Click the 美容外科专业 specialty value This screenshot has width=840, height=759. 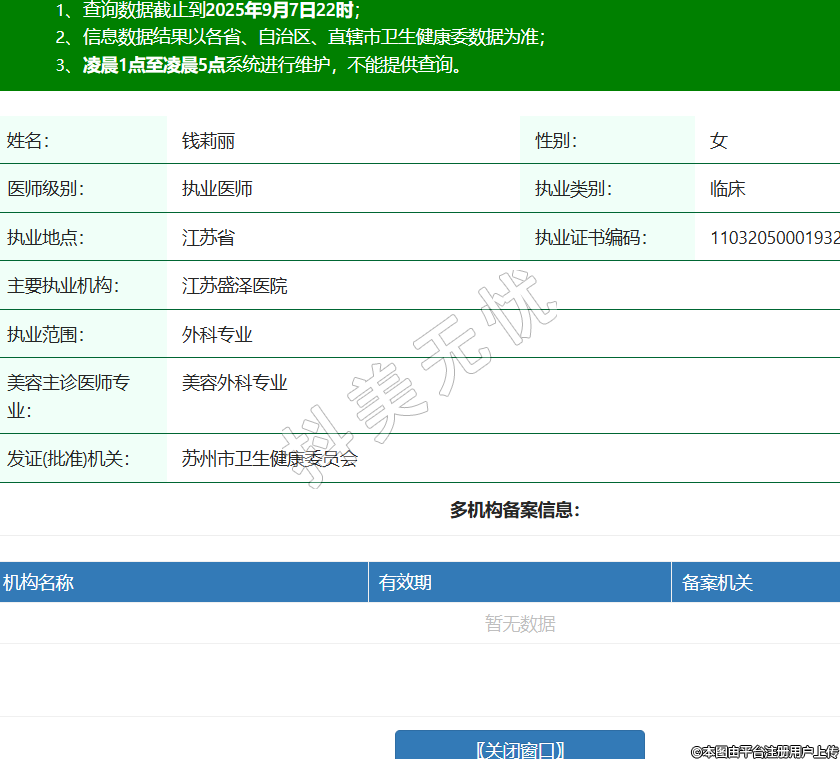pyautogui.click(x=234, y=383)
